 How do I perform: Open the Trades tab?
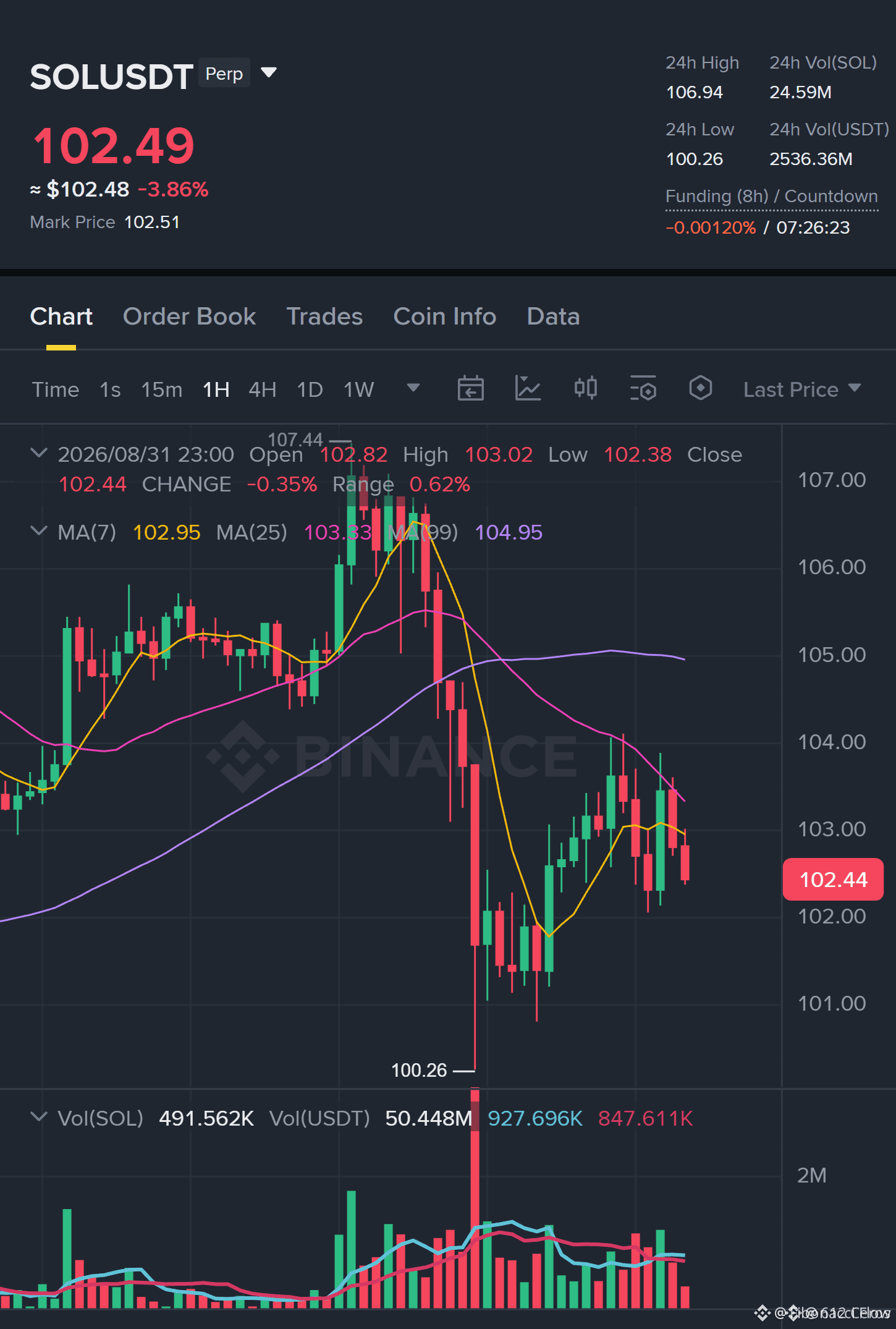[324, 316]
